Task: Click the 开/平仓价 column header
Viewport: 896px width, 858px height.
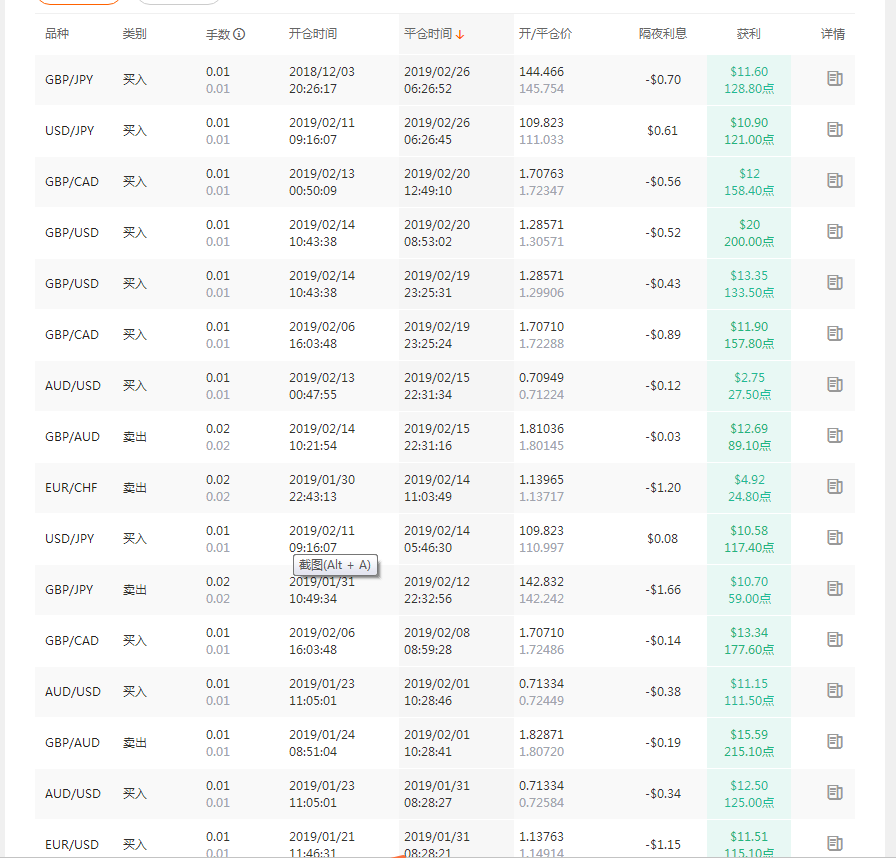Action: pyautogui.click(x=545, y=34)
